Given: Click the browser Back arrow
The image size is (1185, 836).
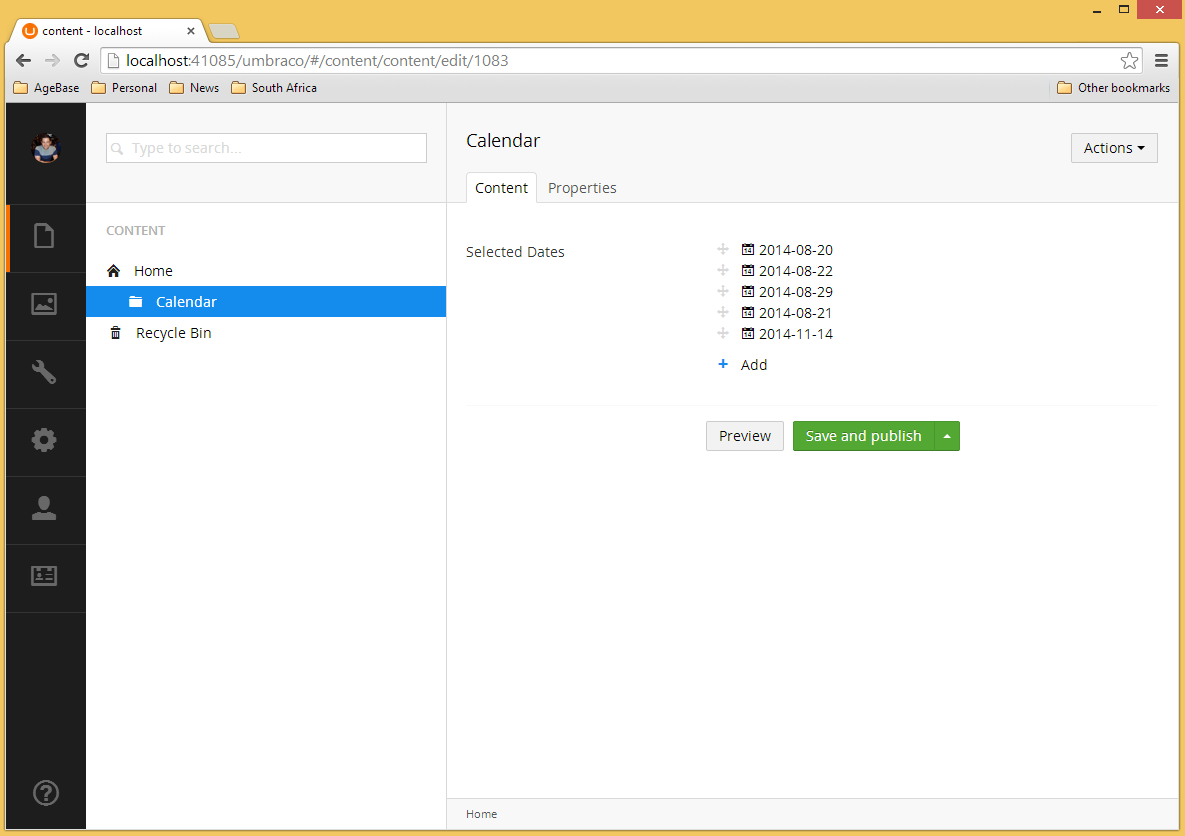Looking at the screenshot, I should point(23,60).
